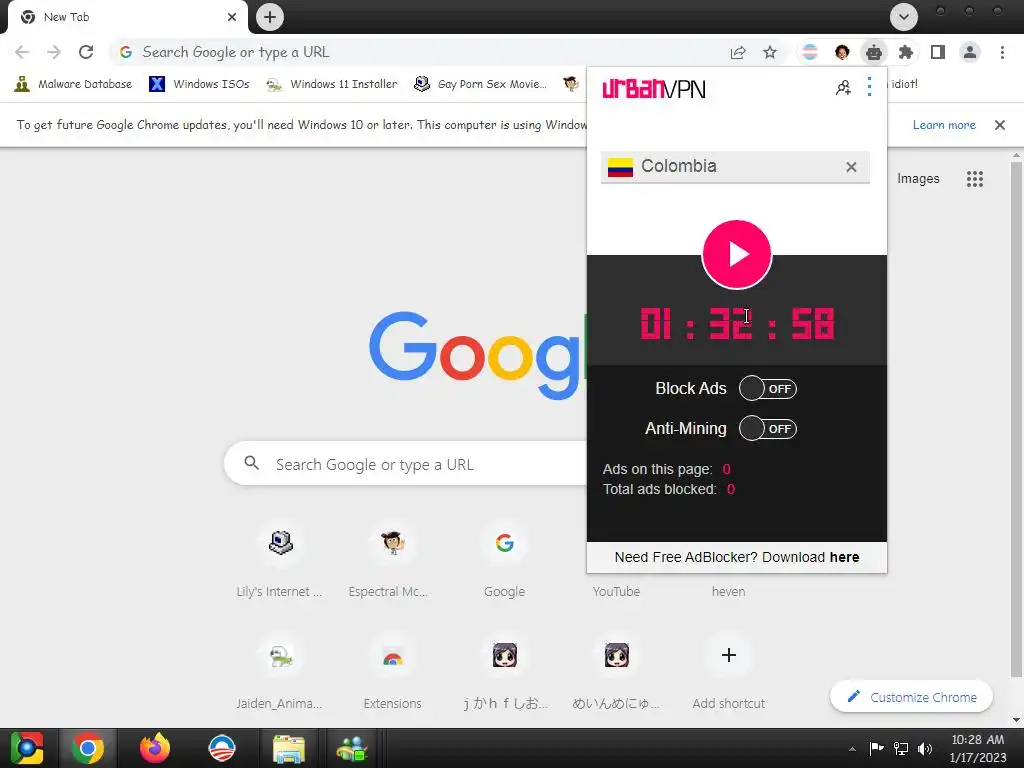The width and height of the screenshot is (1024, 768).
Task: Go back to the previous page
Action: pyautogui.click(x=22, y=52)
